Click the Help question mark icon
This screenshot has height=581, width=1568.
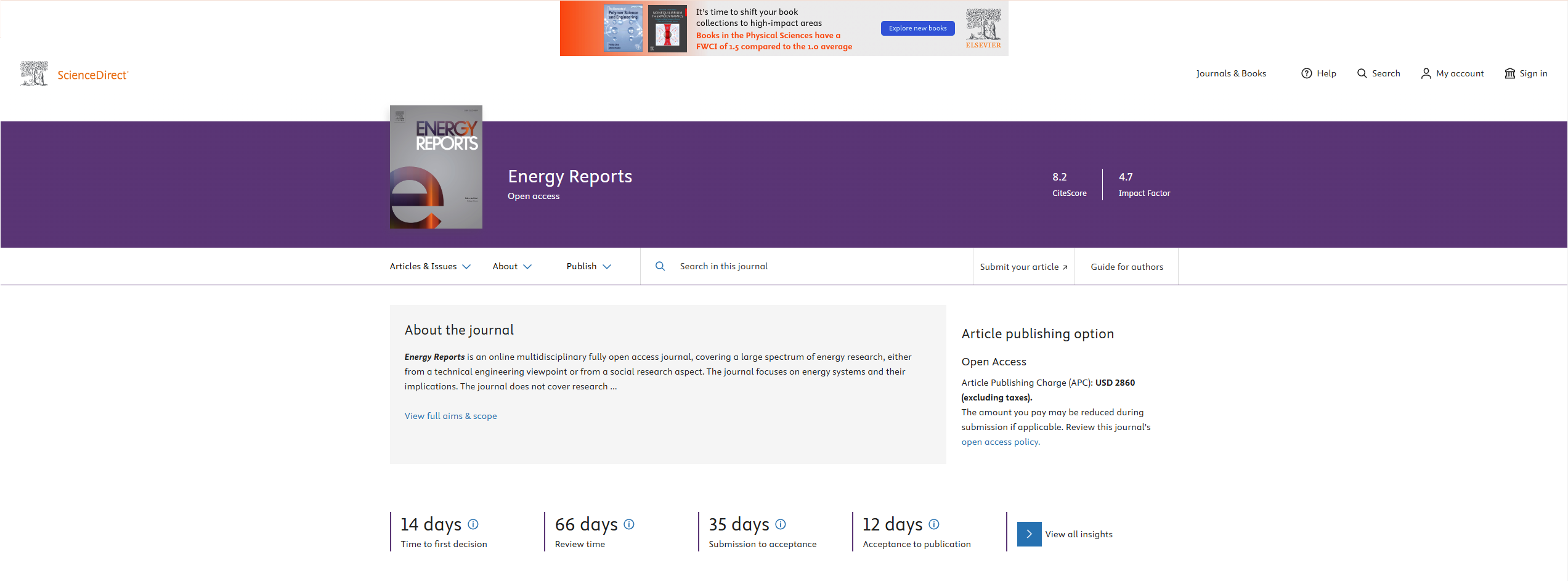click(1306, 73)
